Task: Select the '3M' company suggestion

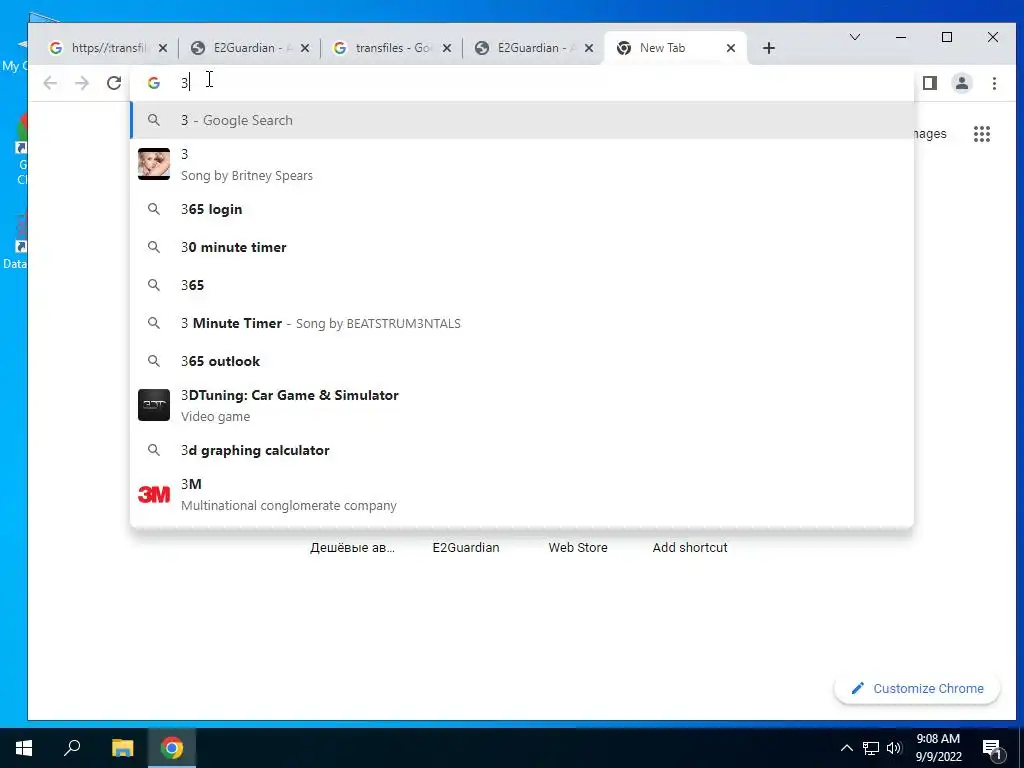Action: (x=522, y=494)
